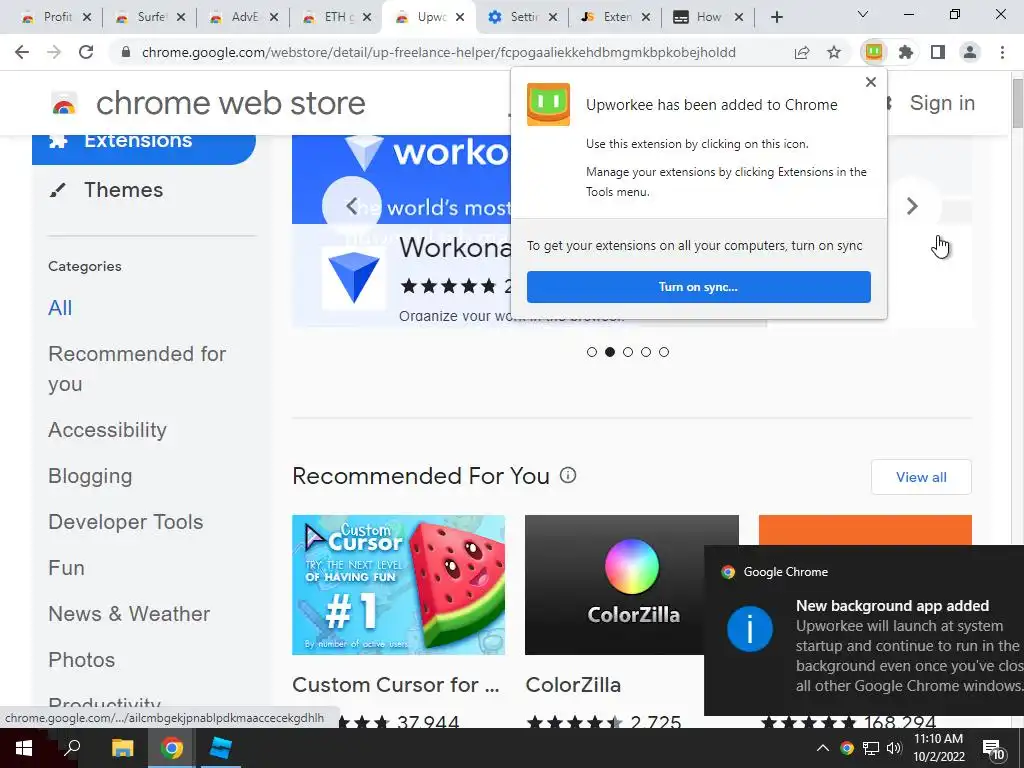Choose the Fun category
The image size is (1024, 768).
coord(67,568)
